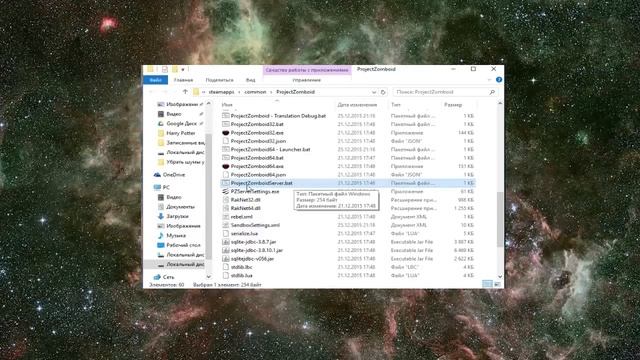
Task: Sort by the Тип column header
Action: (396, 105)
